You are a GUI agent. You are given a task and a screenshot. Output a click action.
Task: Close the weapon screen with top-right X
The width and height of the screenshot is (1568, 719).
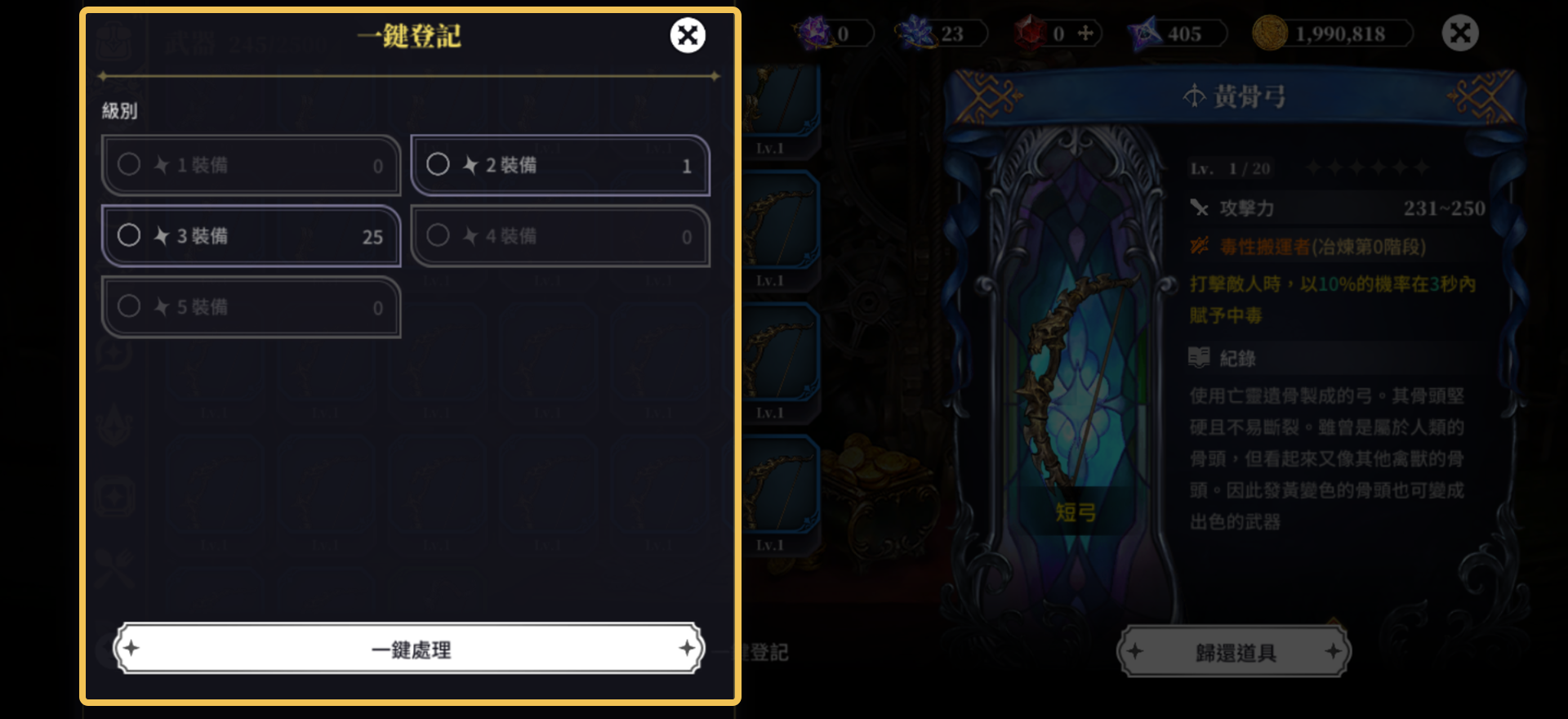click(1460, 33)
